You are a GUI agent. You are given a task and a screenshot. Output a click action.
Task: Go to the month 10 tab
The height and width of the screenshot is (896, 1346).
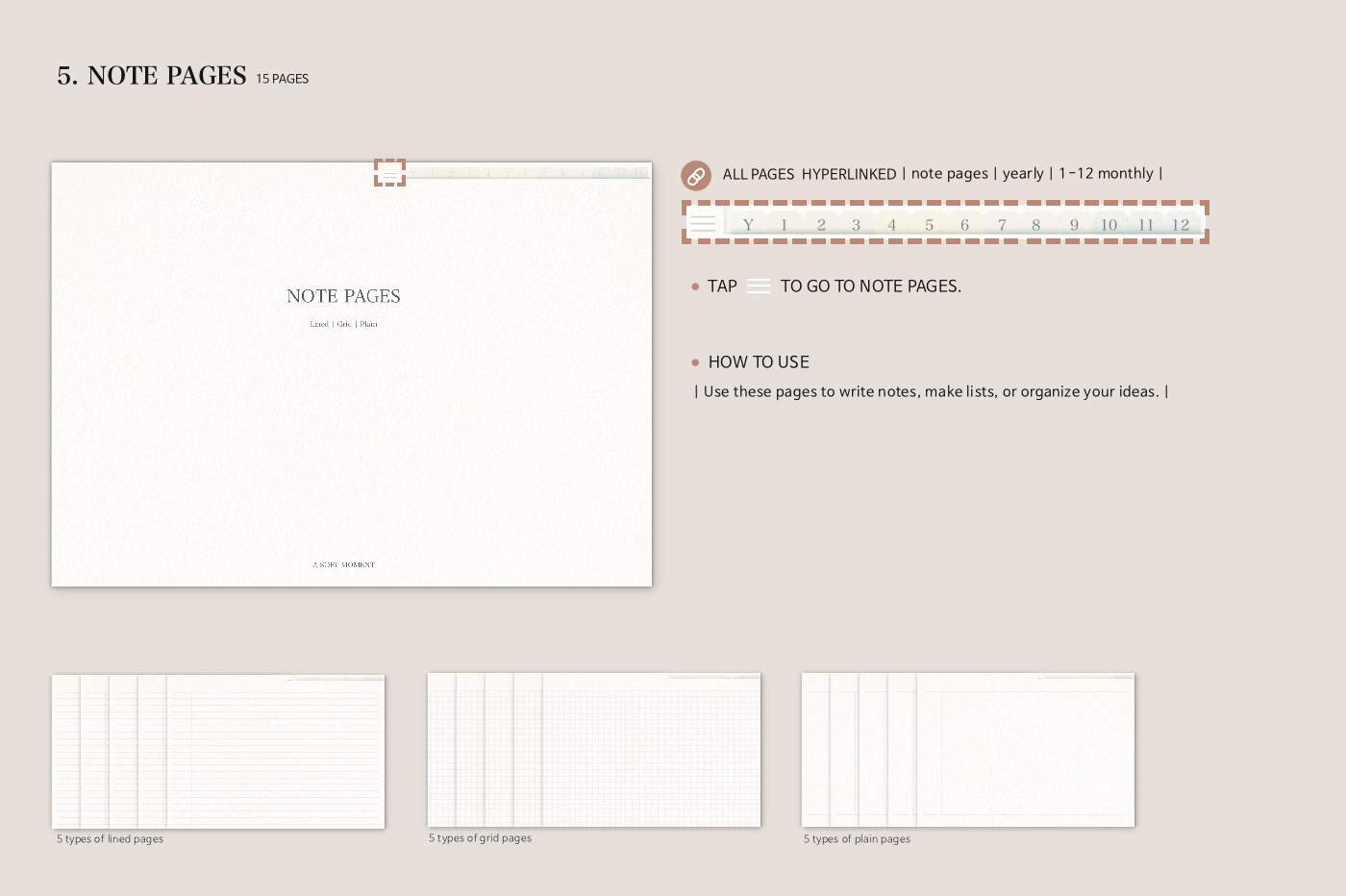click(1109, 225)
